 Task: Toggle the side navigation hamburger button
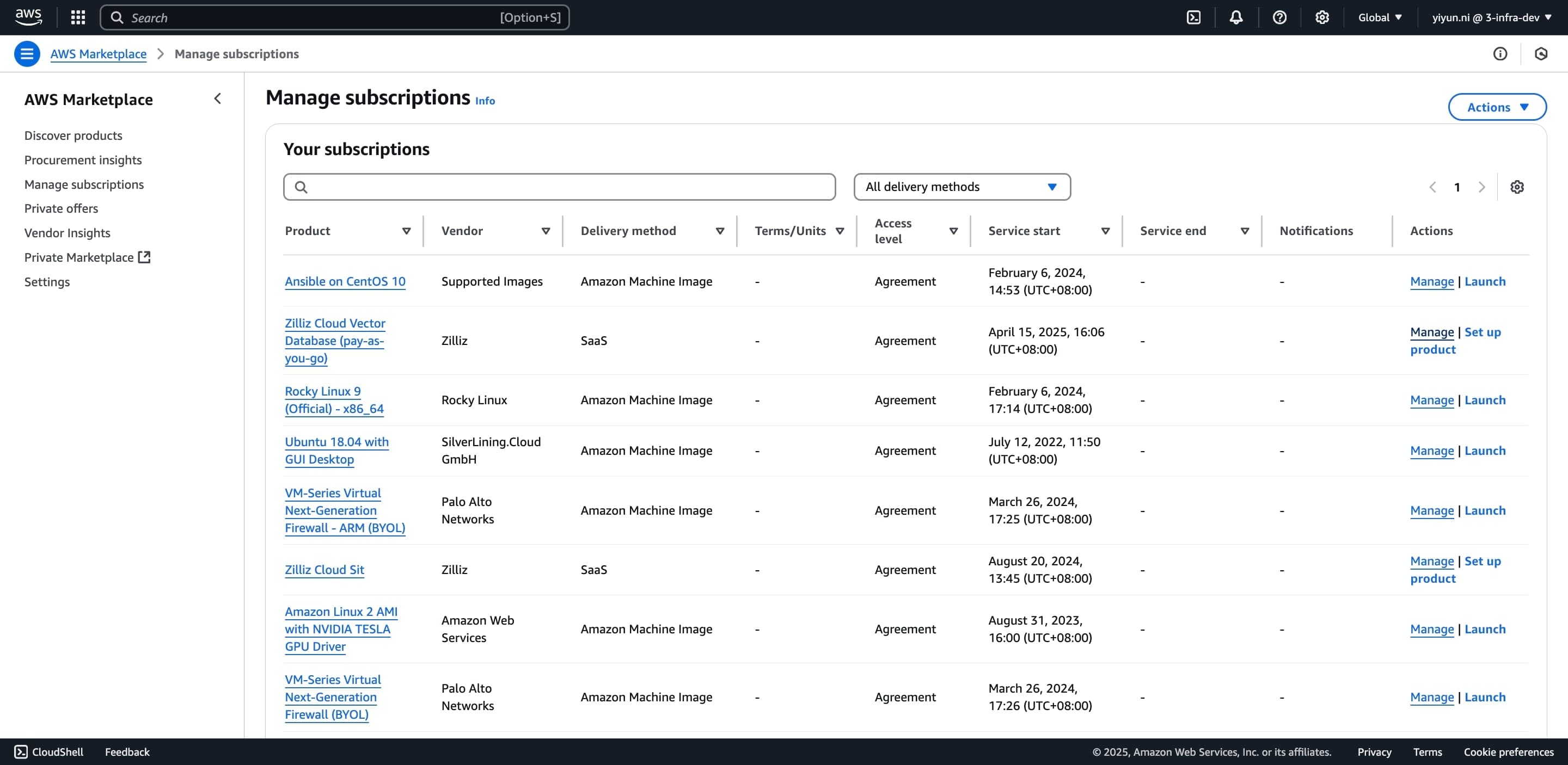[27, 53]
